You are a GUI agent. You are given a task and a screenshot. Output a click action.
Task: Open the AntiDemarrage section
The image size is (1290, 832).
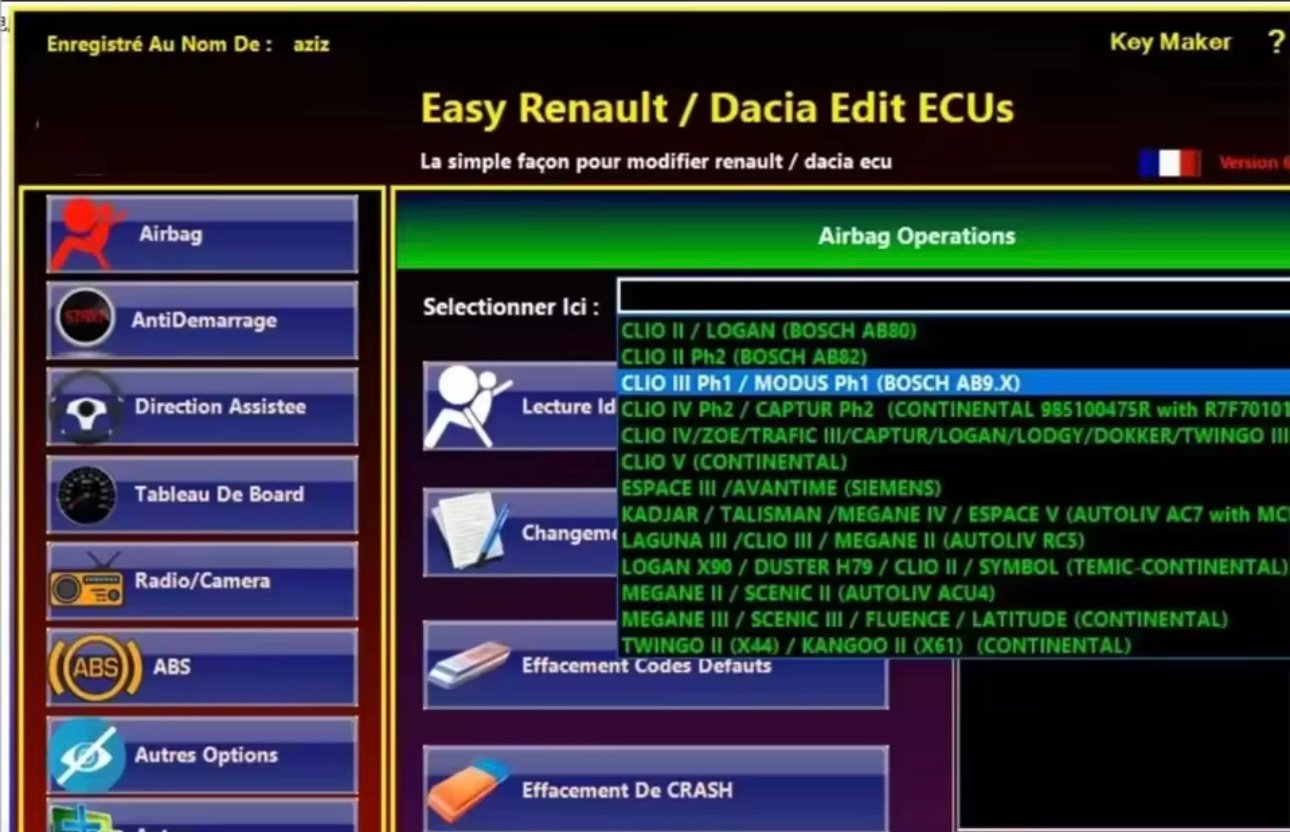[202, 320]
